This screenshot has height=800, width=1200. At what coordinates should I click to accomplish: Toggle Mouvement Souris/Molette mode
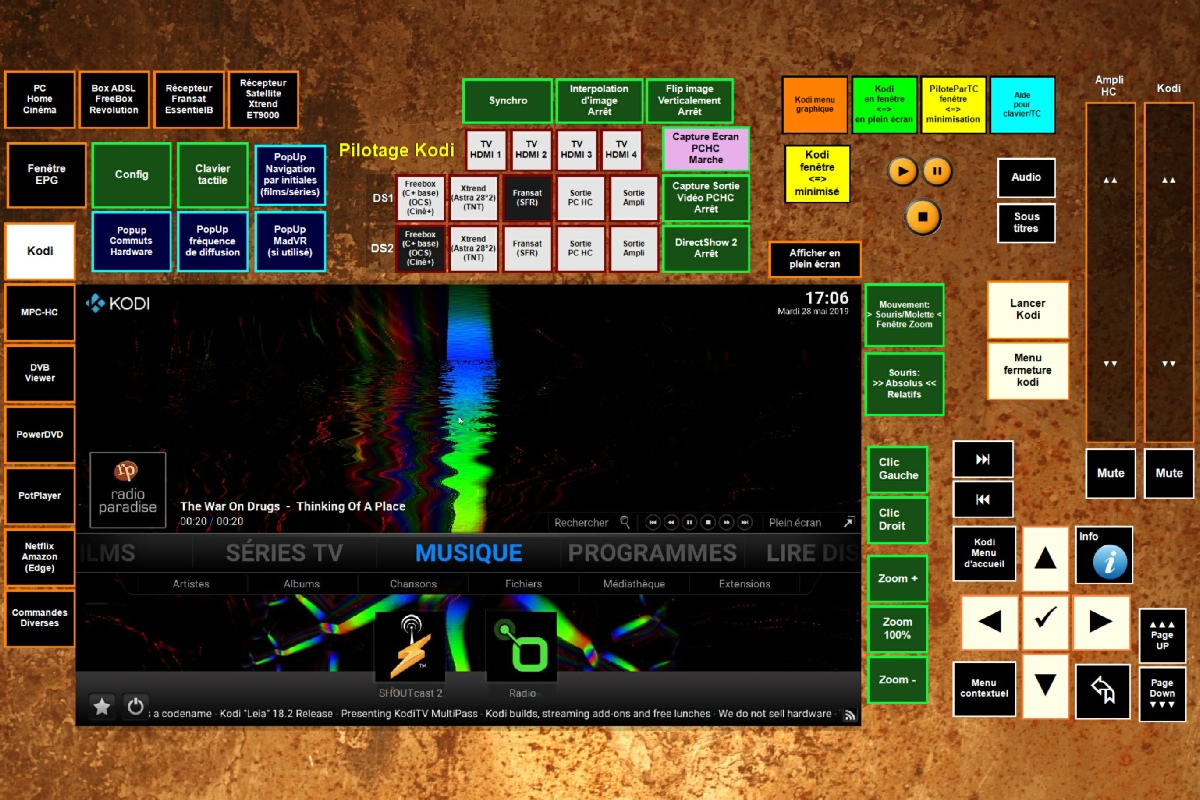(904, 315)
